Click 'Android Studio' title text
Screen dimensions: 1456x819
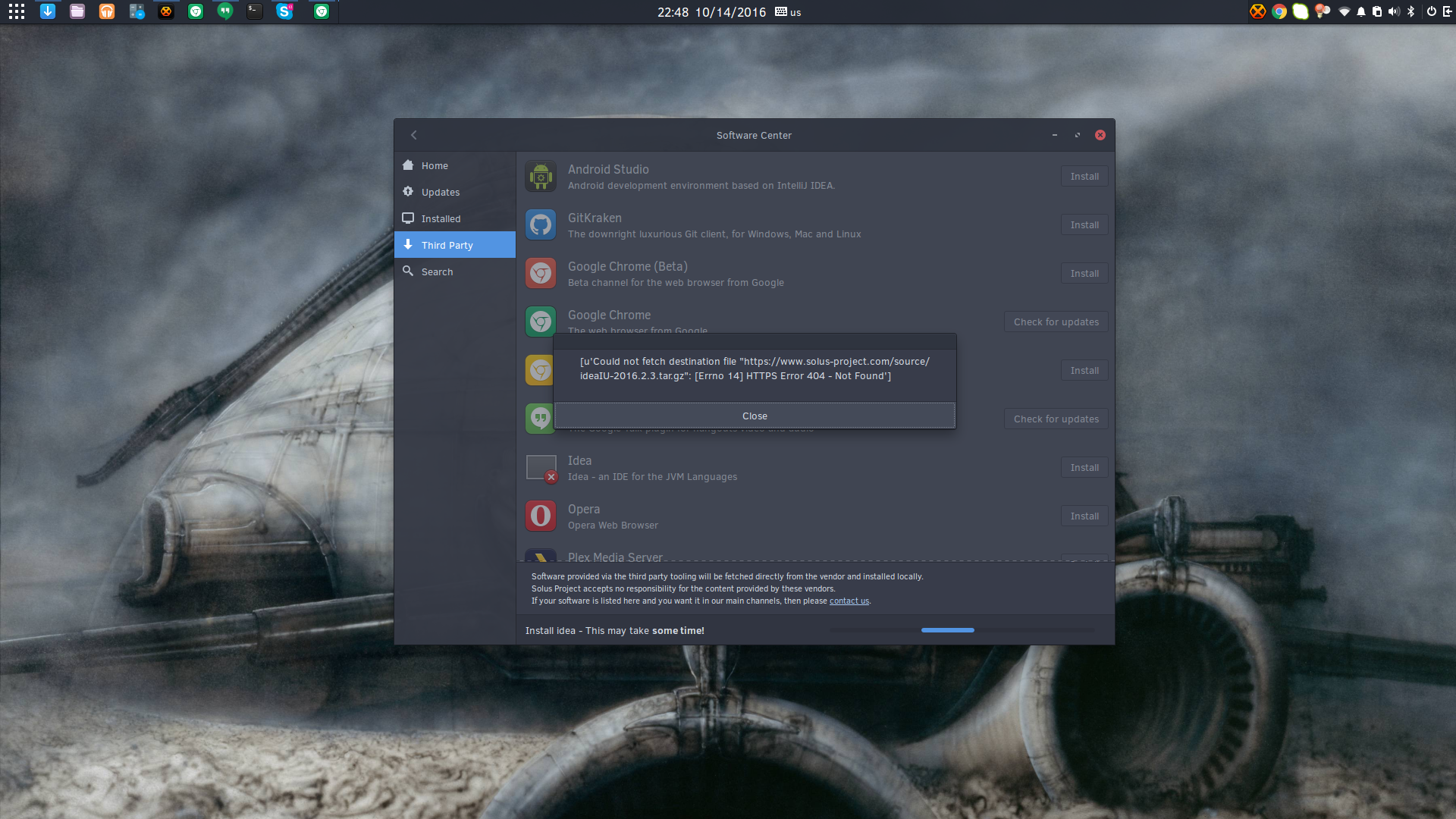click(608, 169)
